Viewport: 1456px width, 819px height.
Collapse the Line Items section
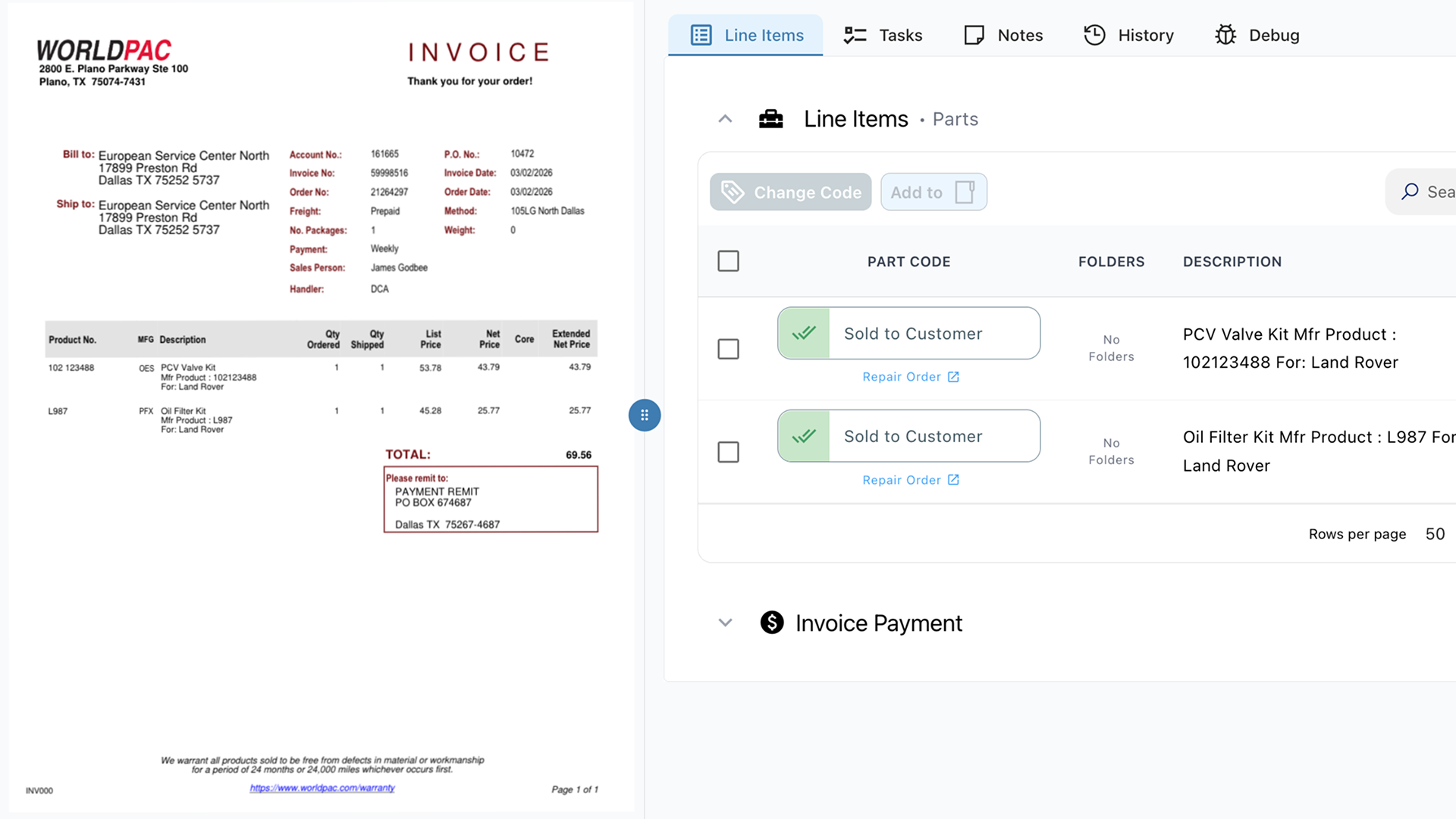coord(725,119)
